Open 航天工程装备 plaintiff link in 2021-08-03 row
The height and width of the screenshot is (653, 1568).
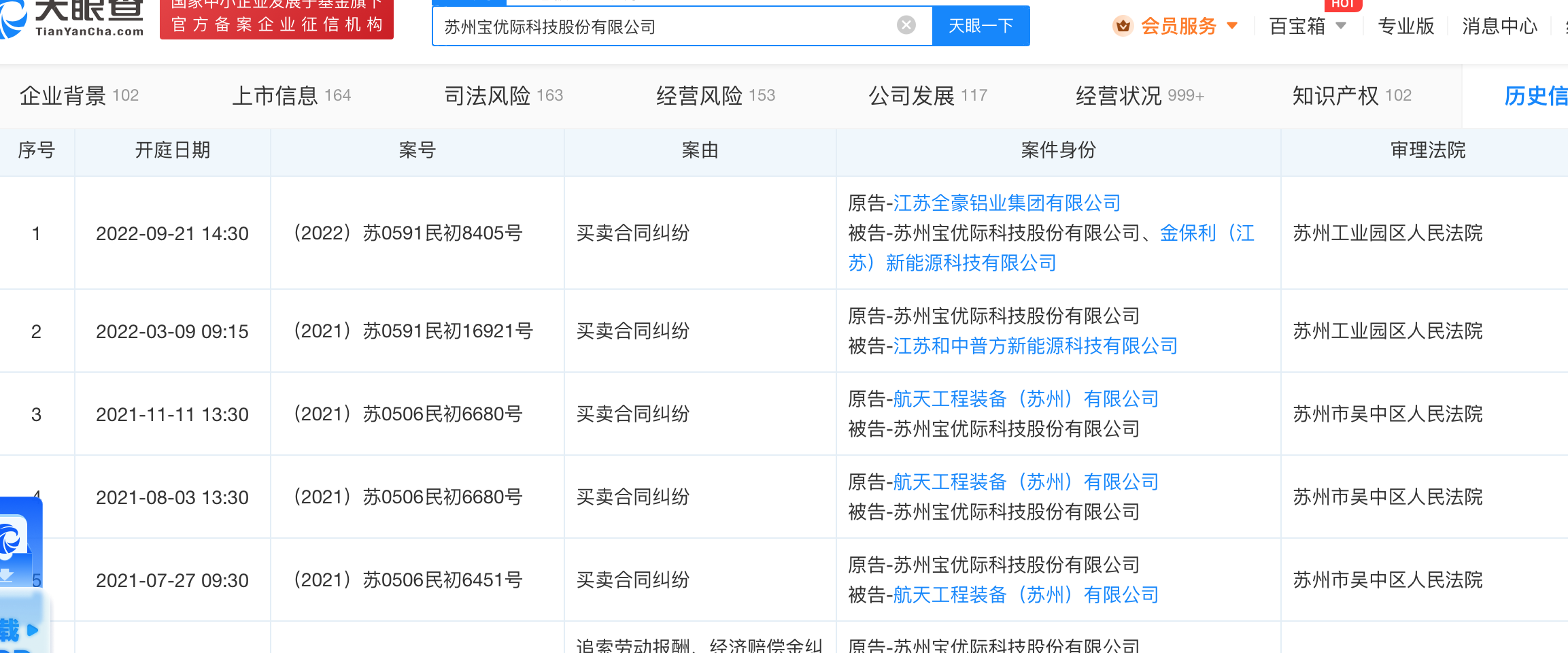click(x=1025, y=482)
